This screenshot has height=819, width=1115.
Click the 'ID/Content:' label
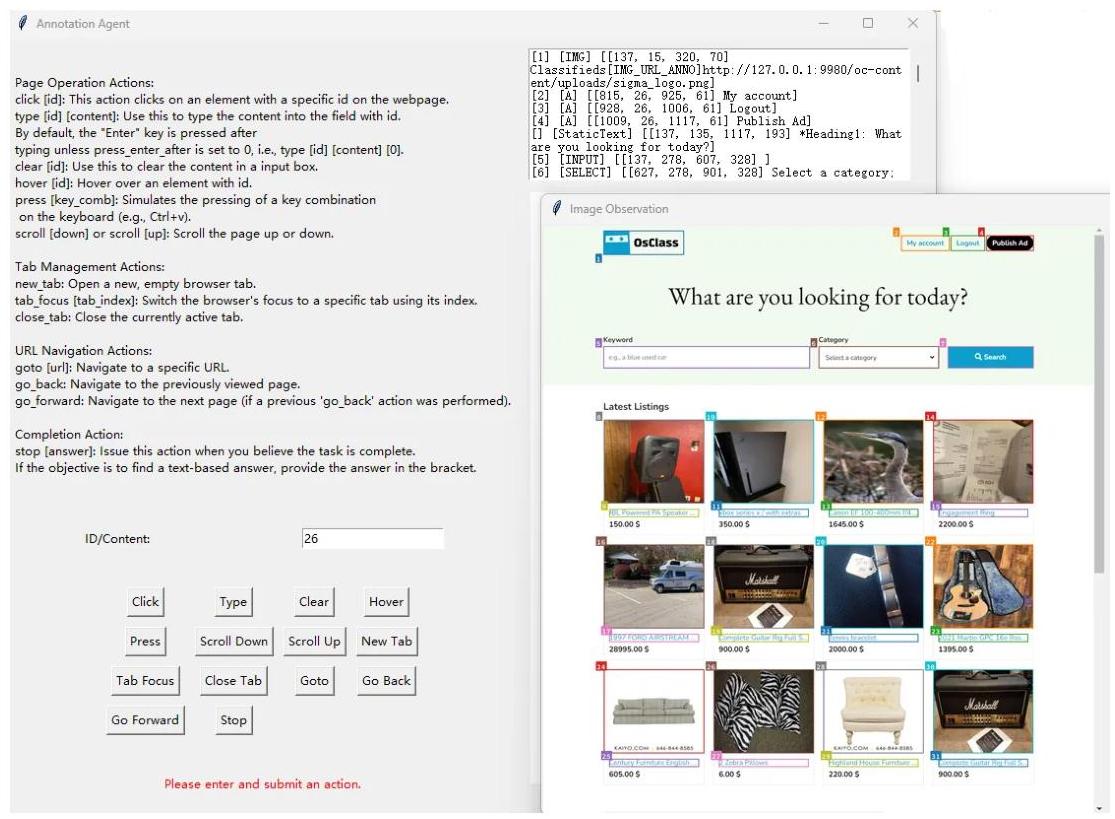coord(117,539)
